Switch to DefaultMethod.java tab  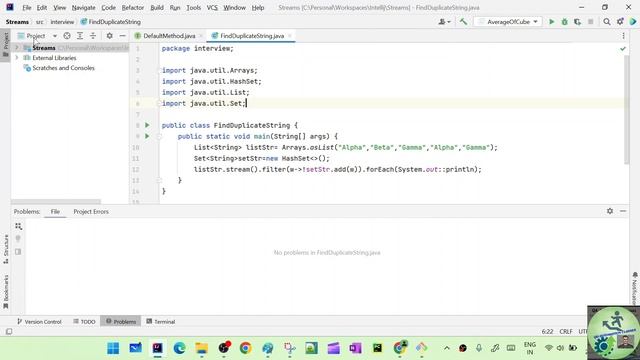pyautogui.click(x=169, y=36)
